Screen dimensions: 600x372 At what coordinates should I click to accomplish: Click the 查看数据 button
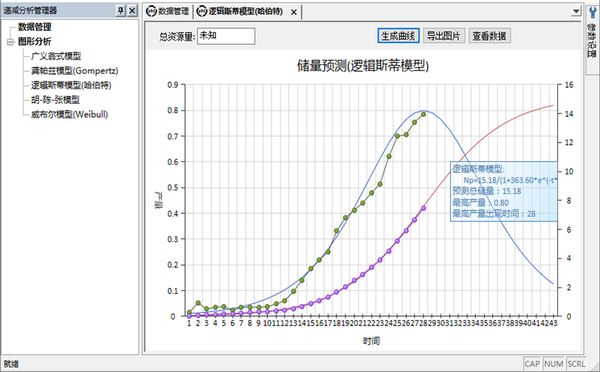pyautogui.click(x=489, y=36)
